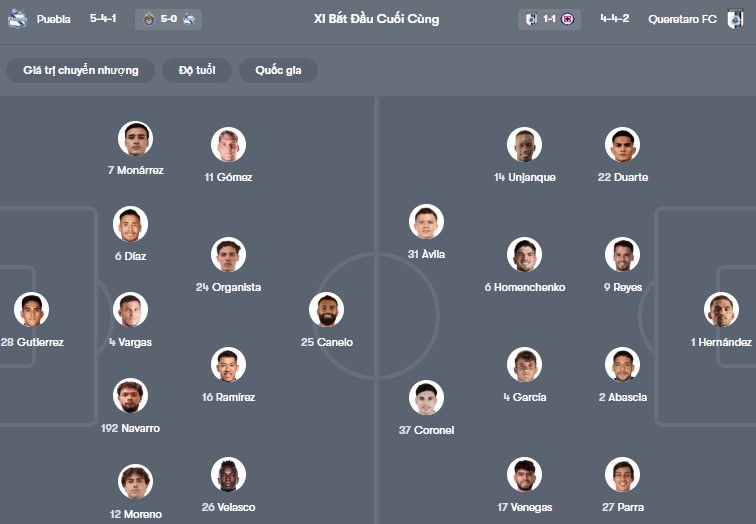Image resolution: width=756 pixels, height=524 pixels.
Task: Open the 5-0 previous match result badge
Action: click(x=172, y=19)
